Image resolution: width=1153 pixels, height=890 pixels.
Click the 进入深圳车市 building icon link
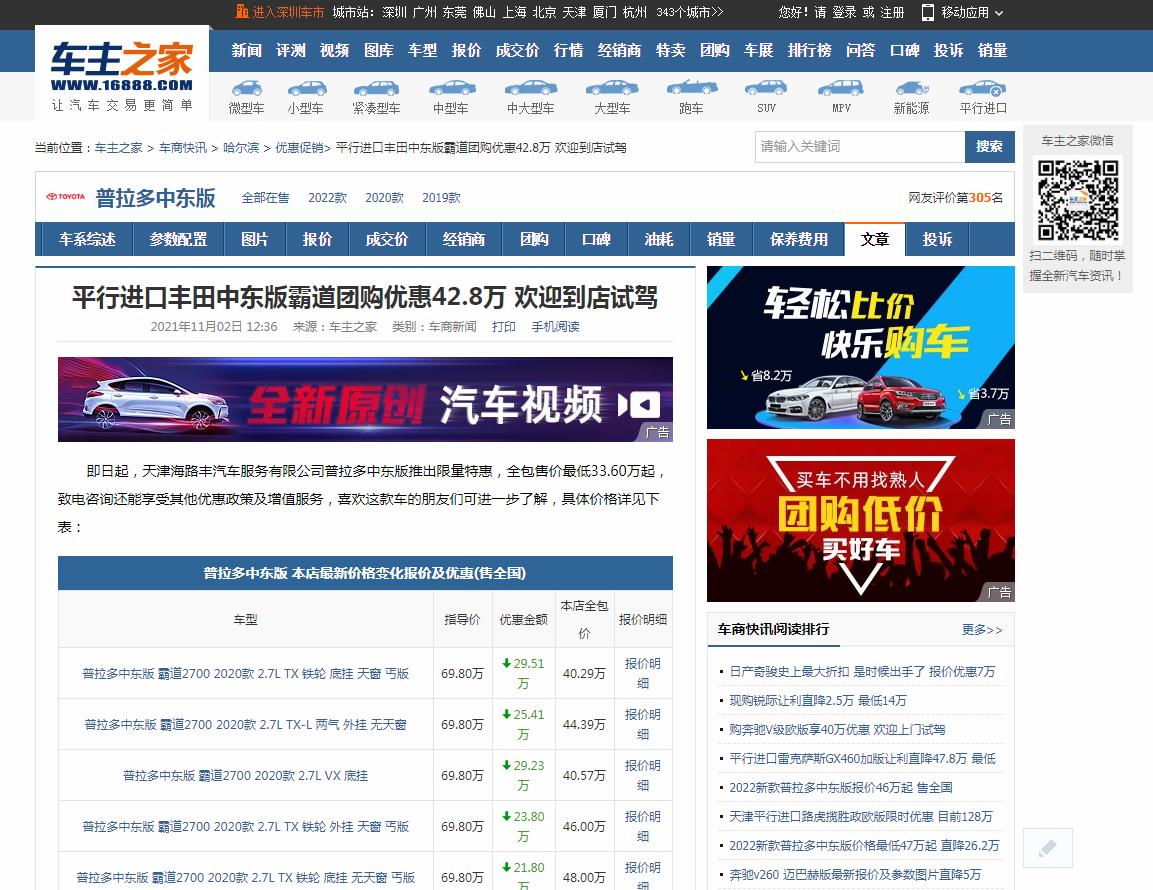[x=279, y=12]
